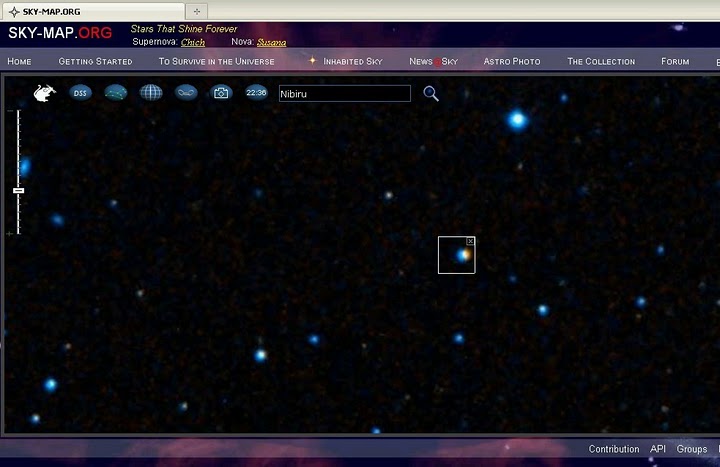The width and height of the screenshot is (720, 467).
Task: Go to To Survive in the Universe
Action: tap(216, 61)
